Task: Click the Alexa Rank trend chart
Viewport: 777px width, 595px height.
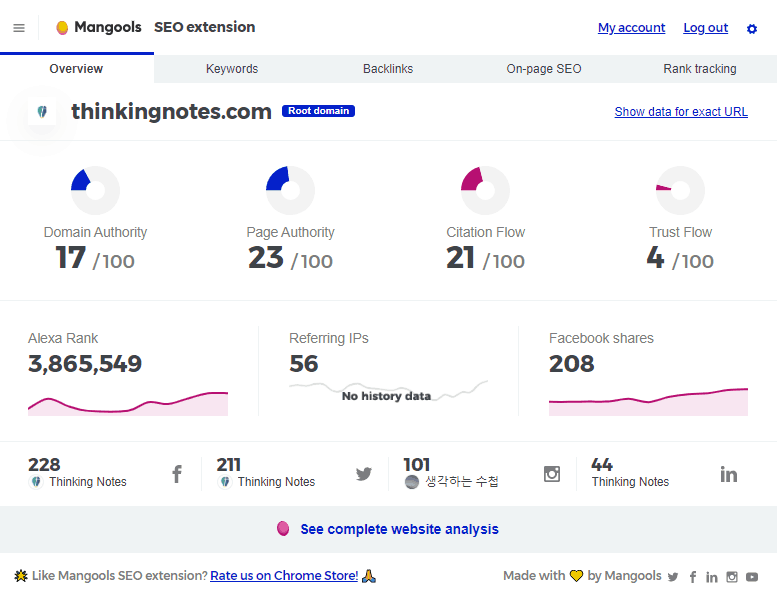Action: tap(128, 403)
